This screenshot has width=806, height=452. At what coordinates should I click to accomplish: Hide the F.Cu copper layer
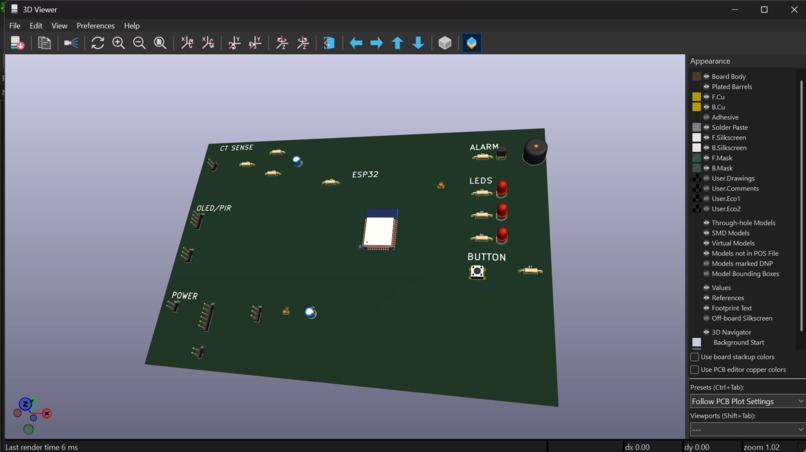(706, 97)
